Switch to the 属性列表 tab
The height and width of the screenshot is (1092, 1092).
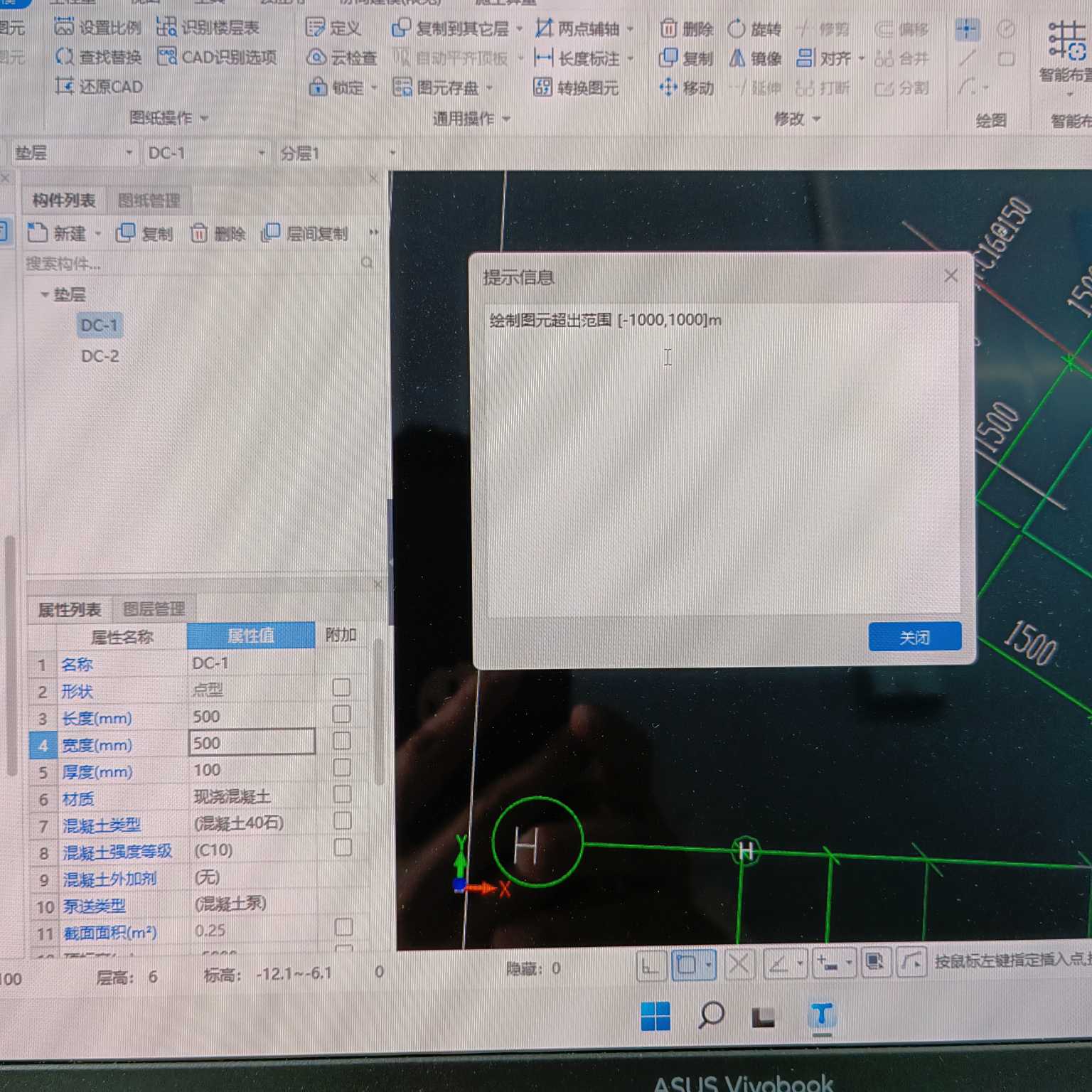tap(69, 609)
